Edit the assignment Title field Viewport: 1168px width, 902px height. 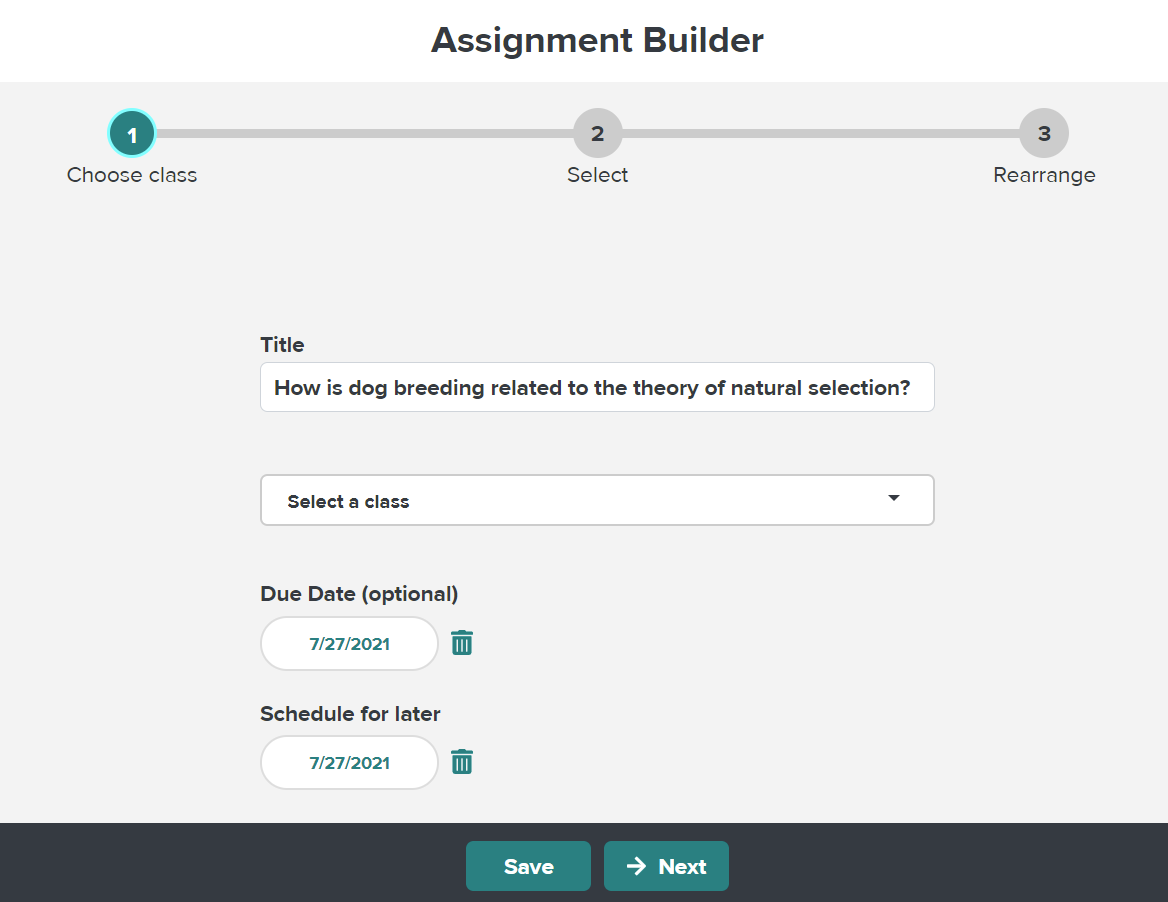597,387
